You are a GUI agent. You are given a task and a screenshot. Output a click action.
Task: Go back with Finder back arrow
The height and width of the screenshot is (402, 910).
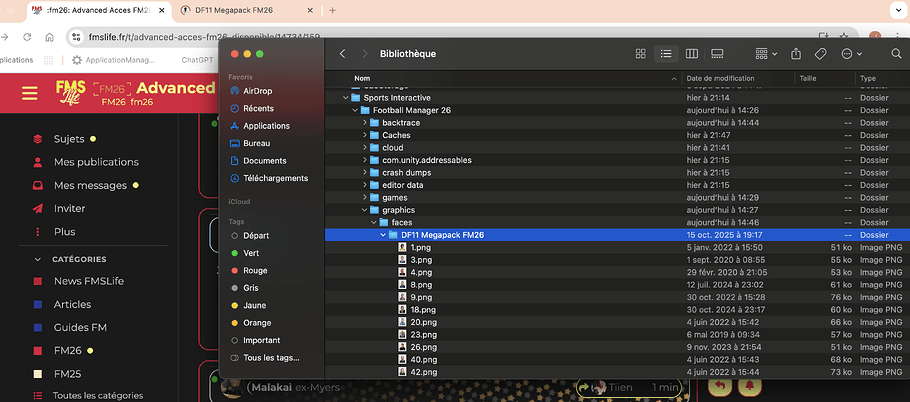pos(343,53)
